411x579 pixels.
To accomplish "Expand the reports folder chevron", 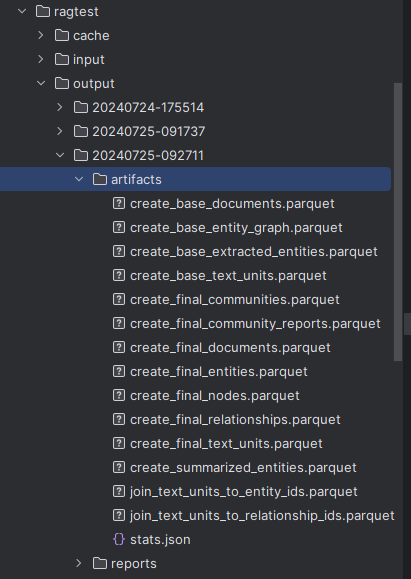I will point(79,563).
